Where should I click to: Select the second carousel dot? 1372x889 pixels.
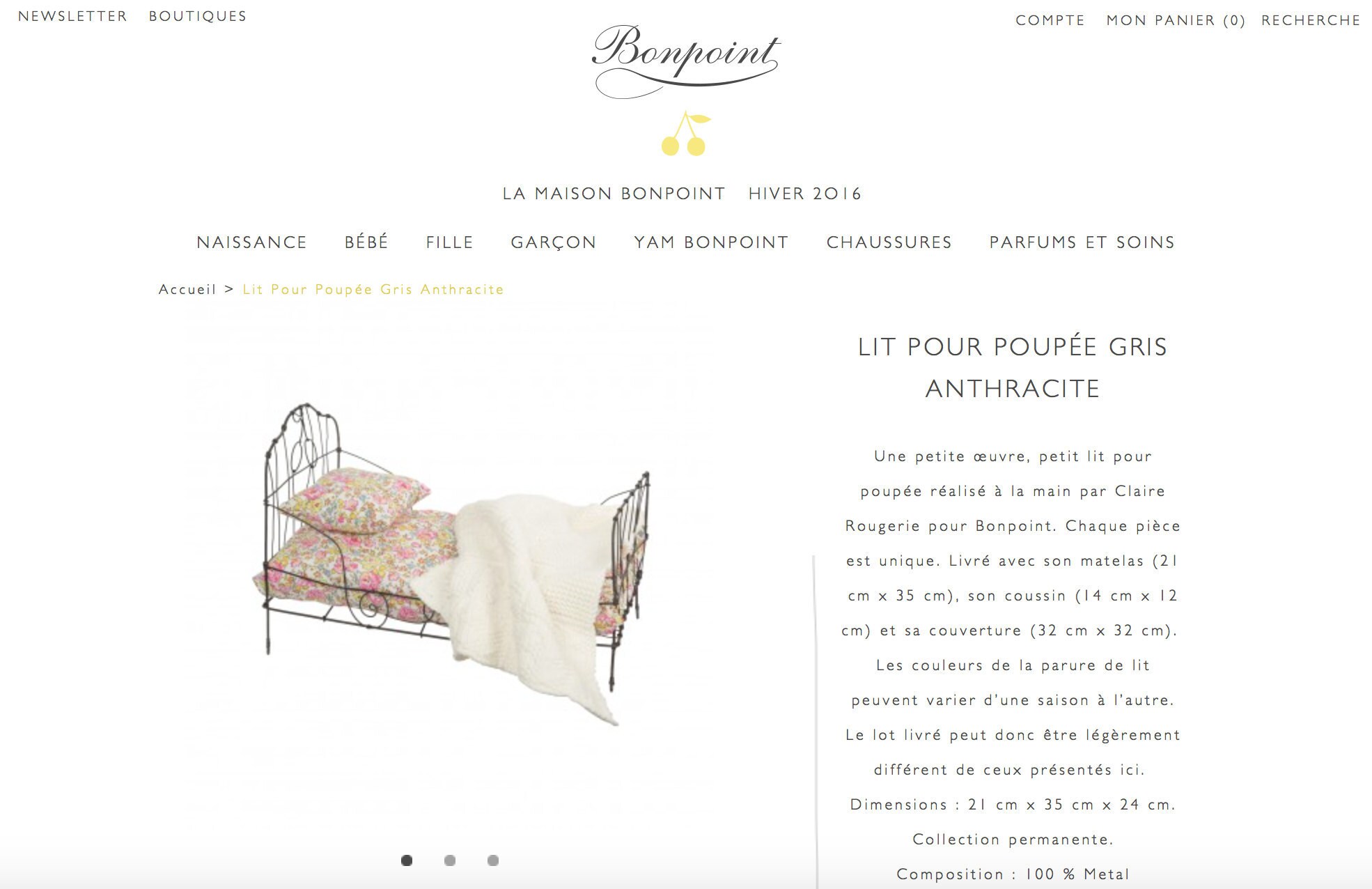click(450, 860)
